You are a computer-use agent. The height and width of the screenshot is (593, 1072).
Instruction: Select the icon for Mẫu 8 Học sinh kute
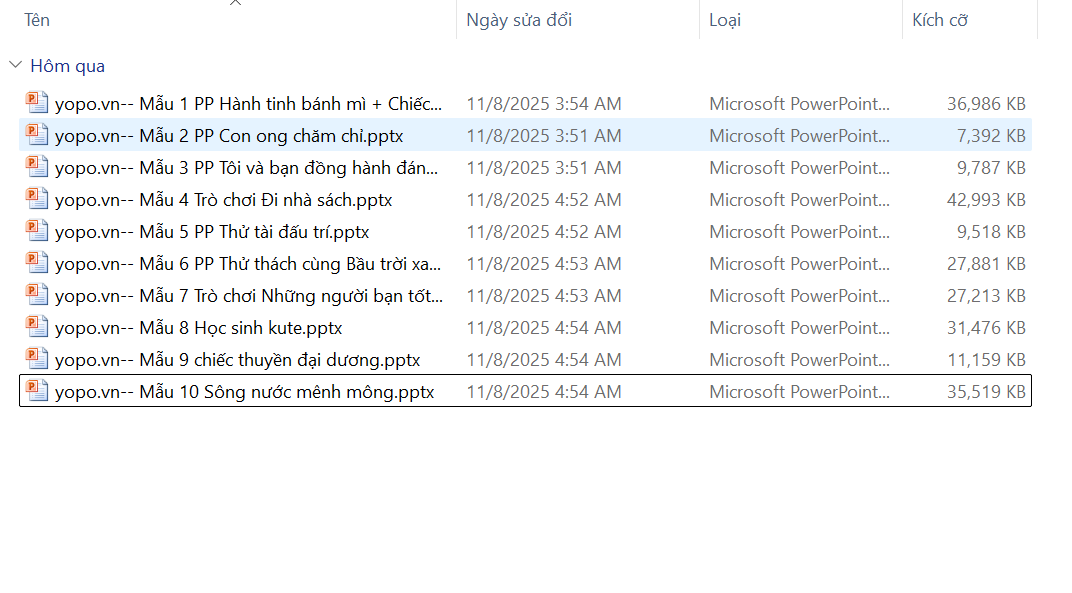point(37,327)
